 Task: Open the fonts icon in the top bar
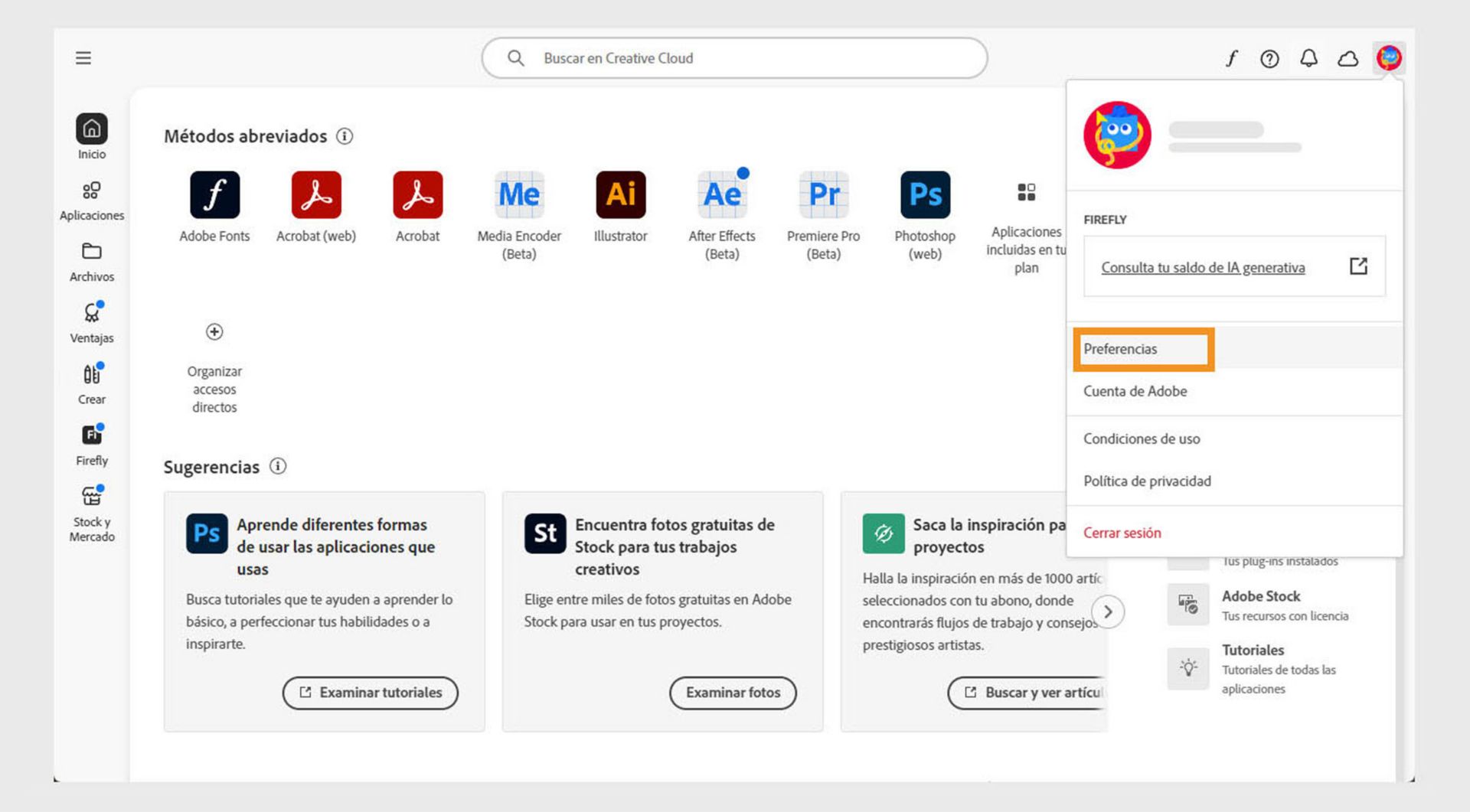(1231, 58)
